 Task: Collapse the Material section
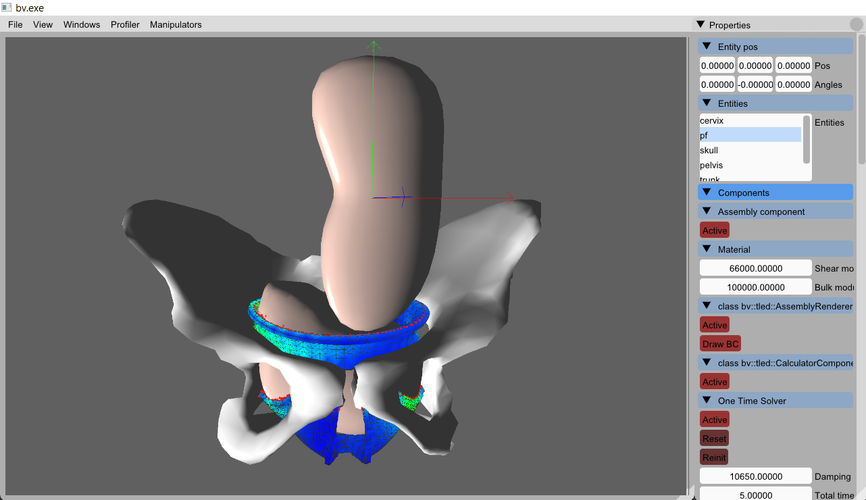[x=707, y=249]
